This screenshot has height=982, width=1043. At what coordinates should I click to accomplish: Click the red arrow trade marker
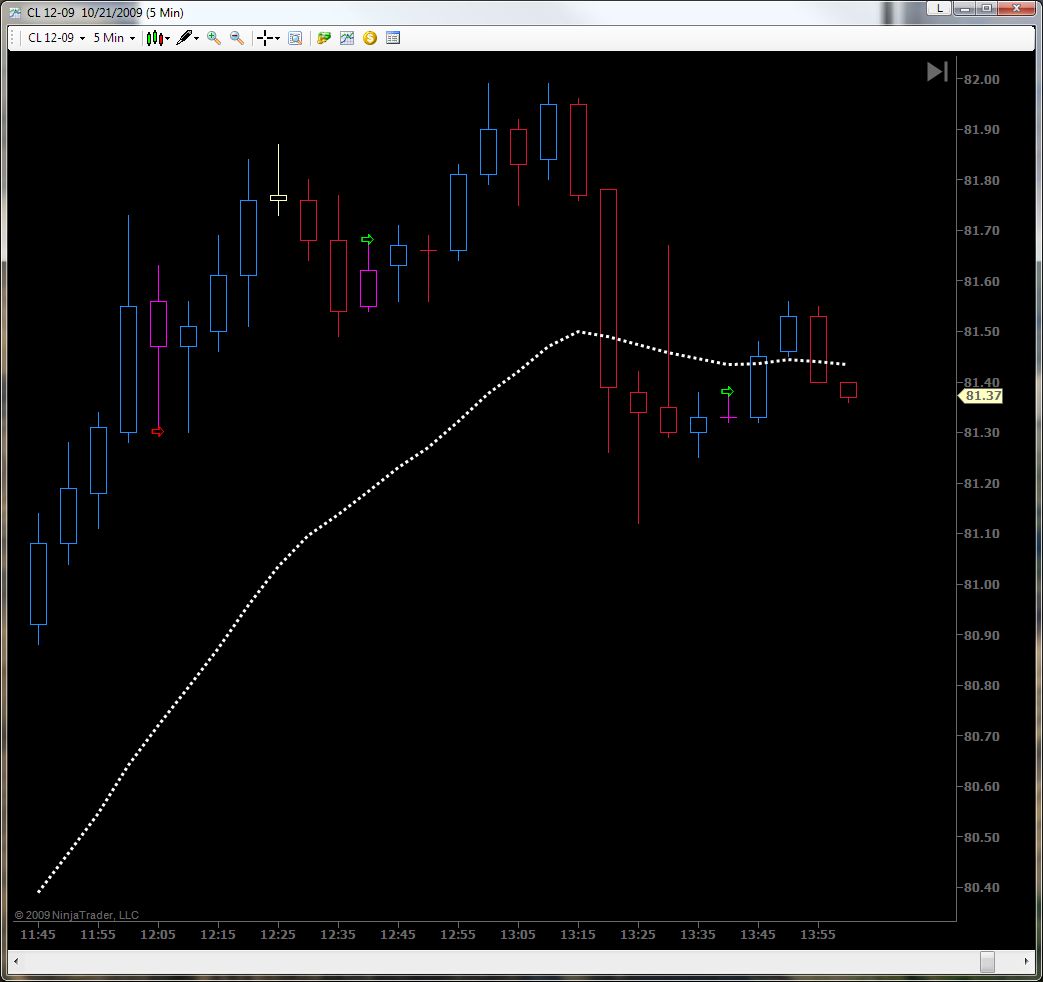(158, 432)
